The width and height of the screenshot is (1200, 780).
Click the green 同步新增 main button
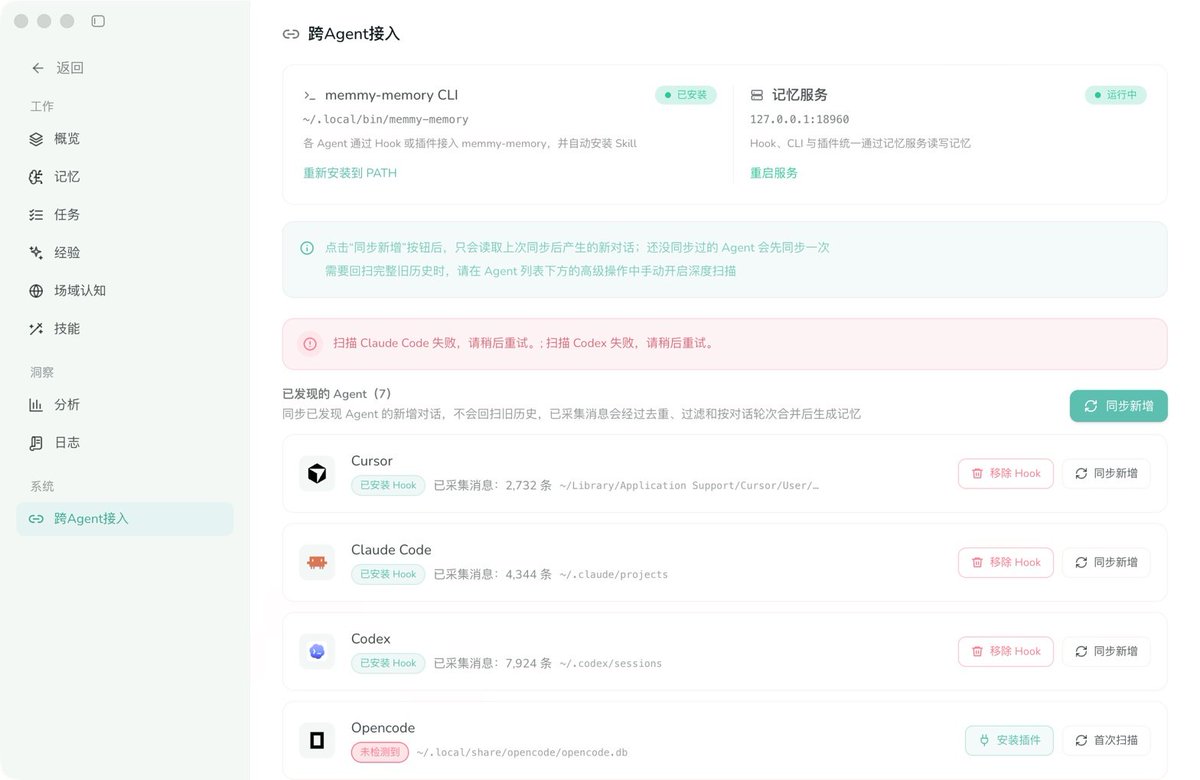point(1118,406)
